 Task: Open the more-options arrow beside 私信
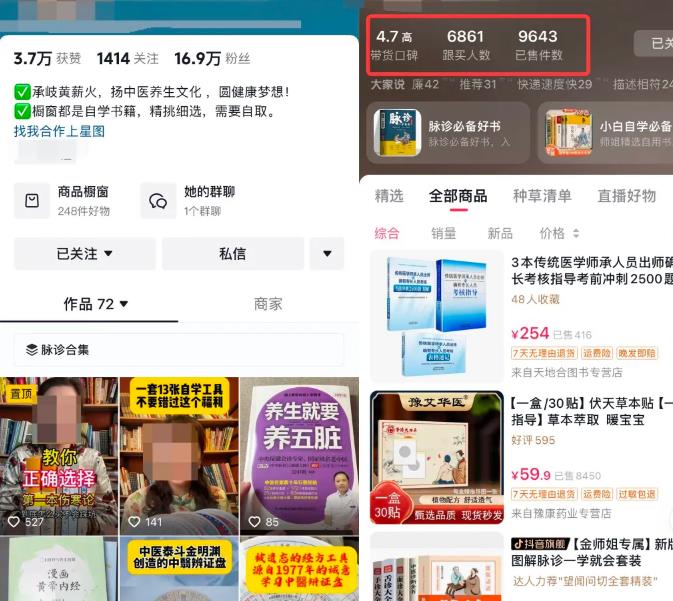(x=327, y=254)
